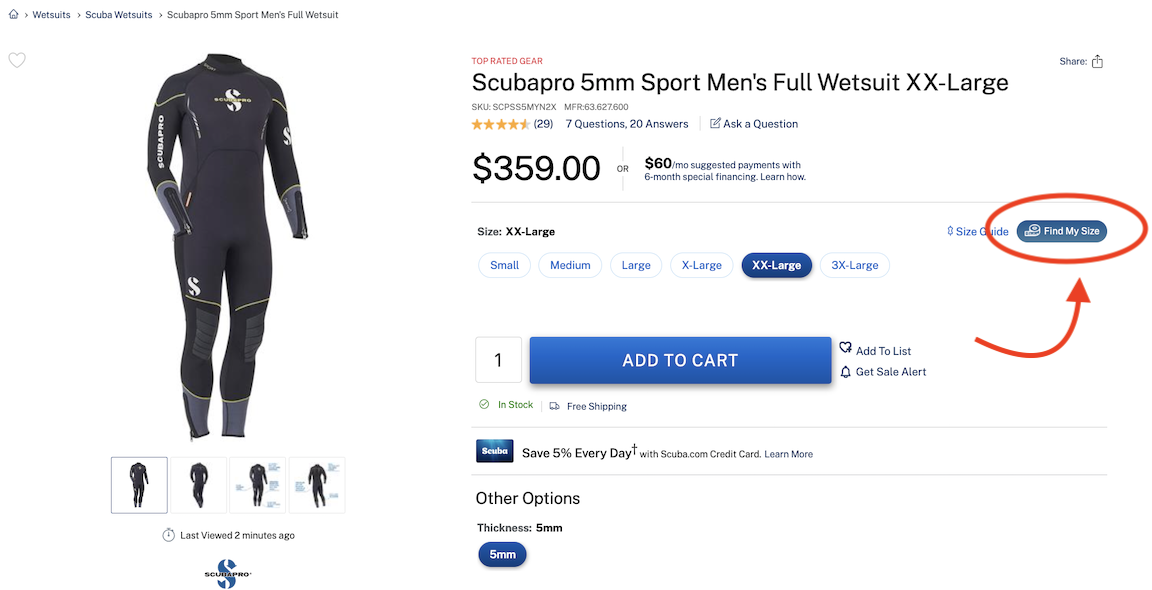
Task: Click the heart icon to favorite the wetsuit
Action: pyautogui.click(x=17, y=60)
